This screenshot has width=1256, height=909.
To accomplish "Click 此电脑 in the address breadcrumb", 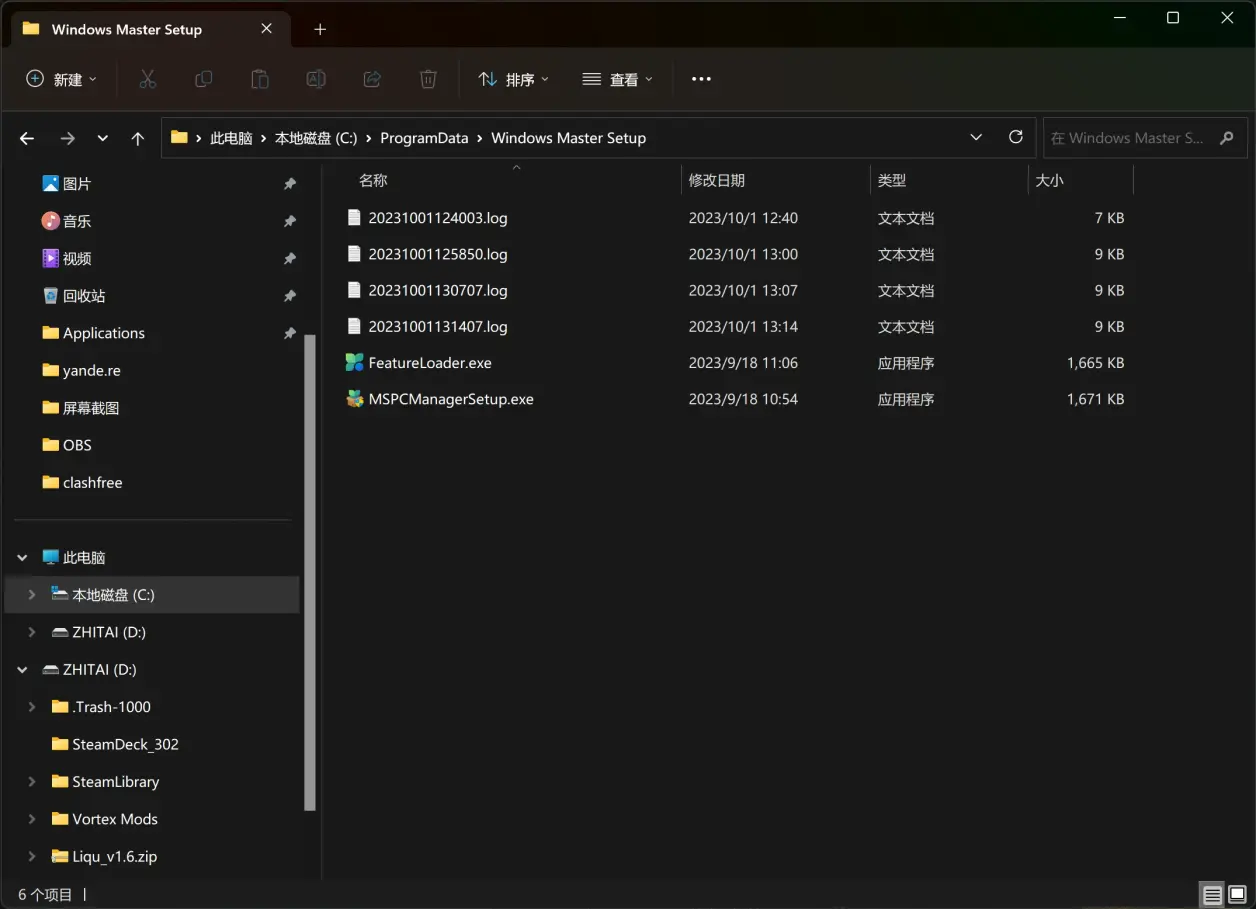I will click(231, 138).
